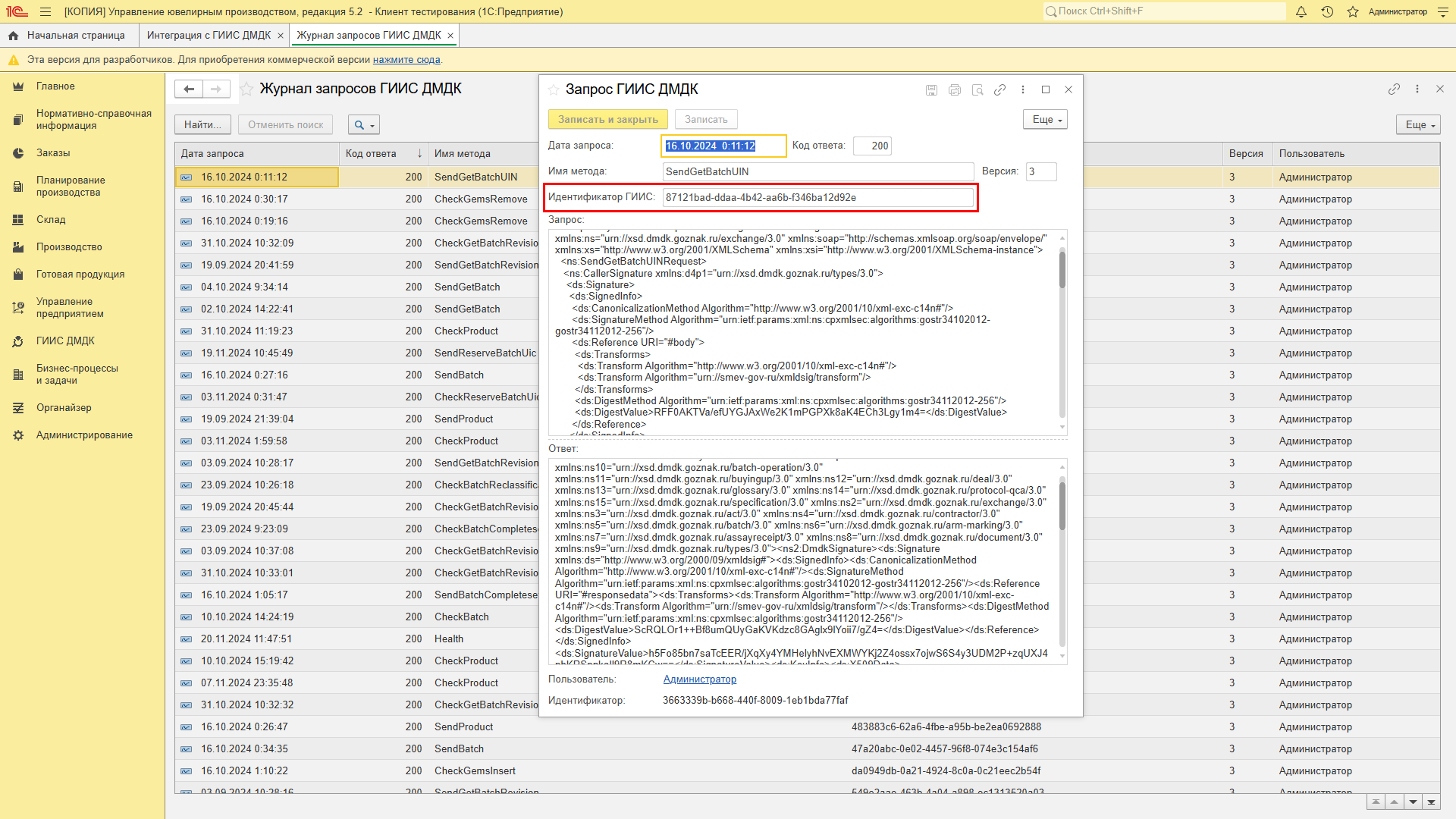Open three-dots menu of journal window
1456x819 pixels.
(x=1417, y=89)
